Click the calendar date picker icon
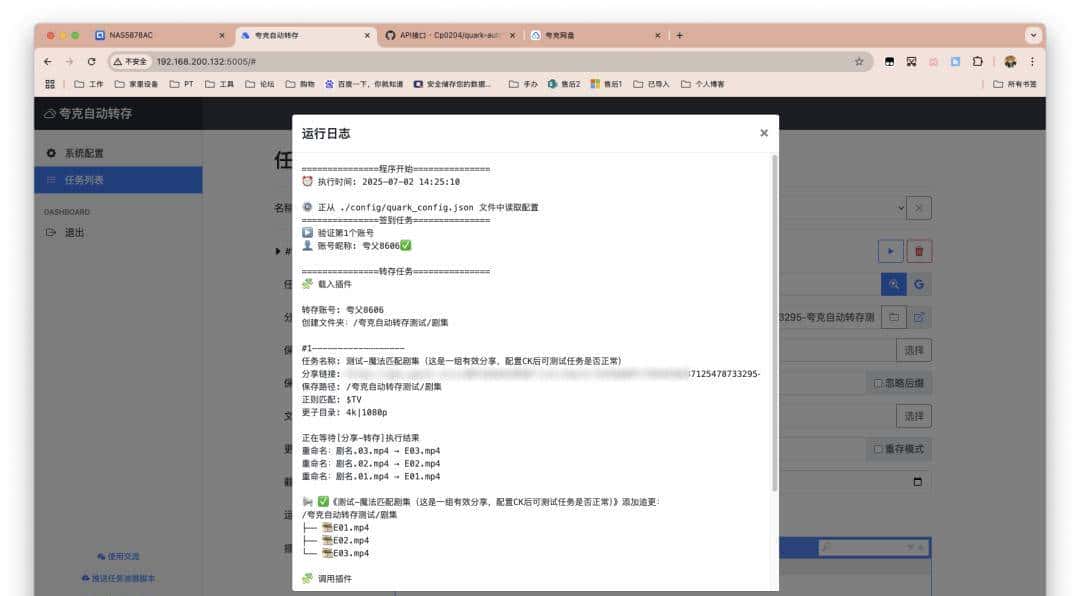The height and width of the screenshot is (596, 1080). [x=918, y=481]
